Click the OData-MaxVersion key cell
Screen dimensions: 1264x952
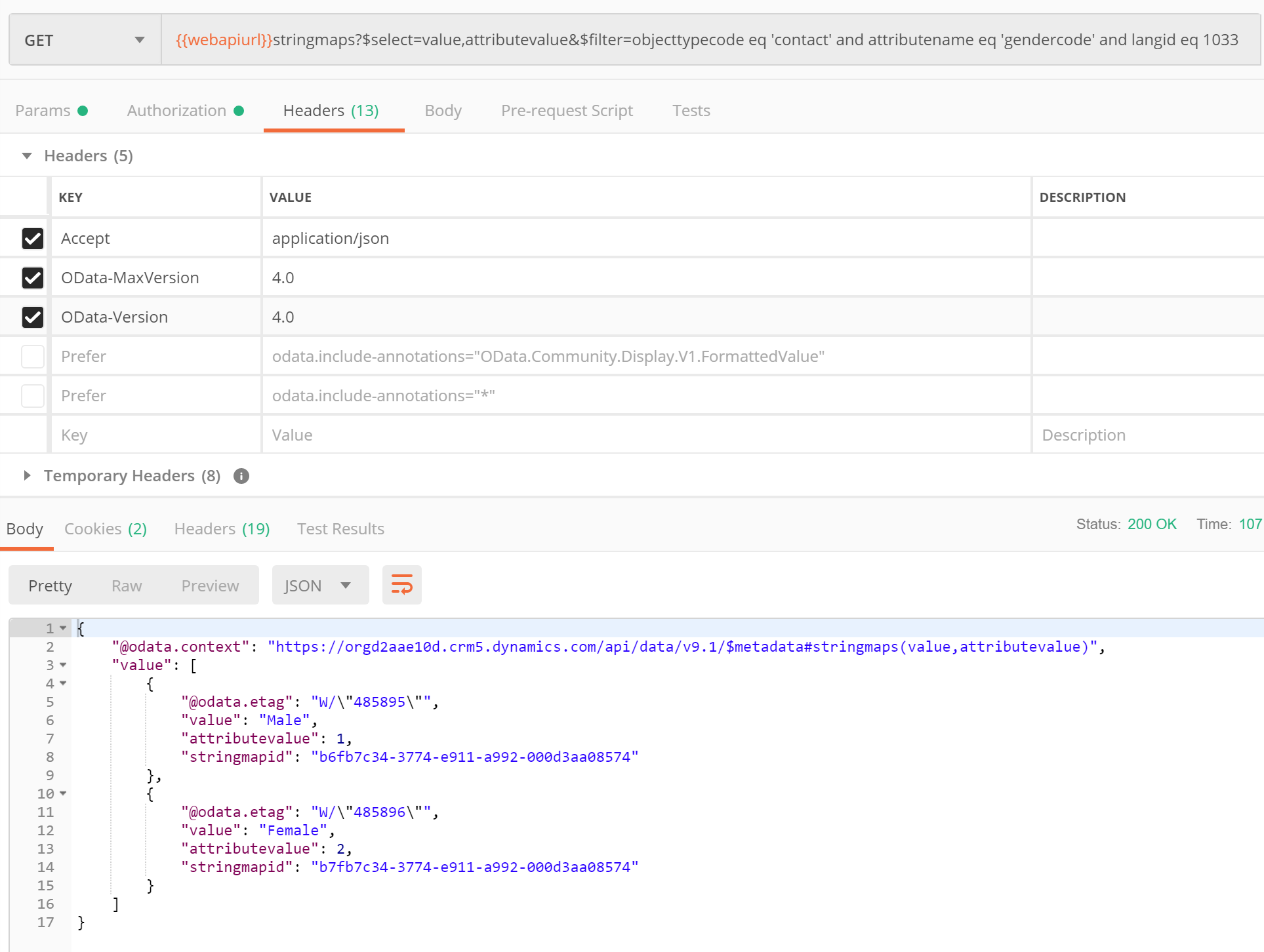[x=156, y=277]
